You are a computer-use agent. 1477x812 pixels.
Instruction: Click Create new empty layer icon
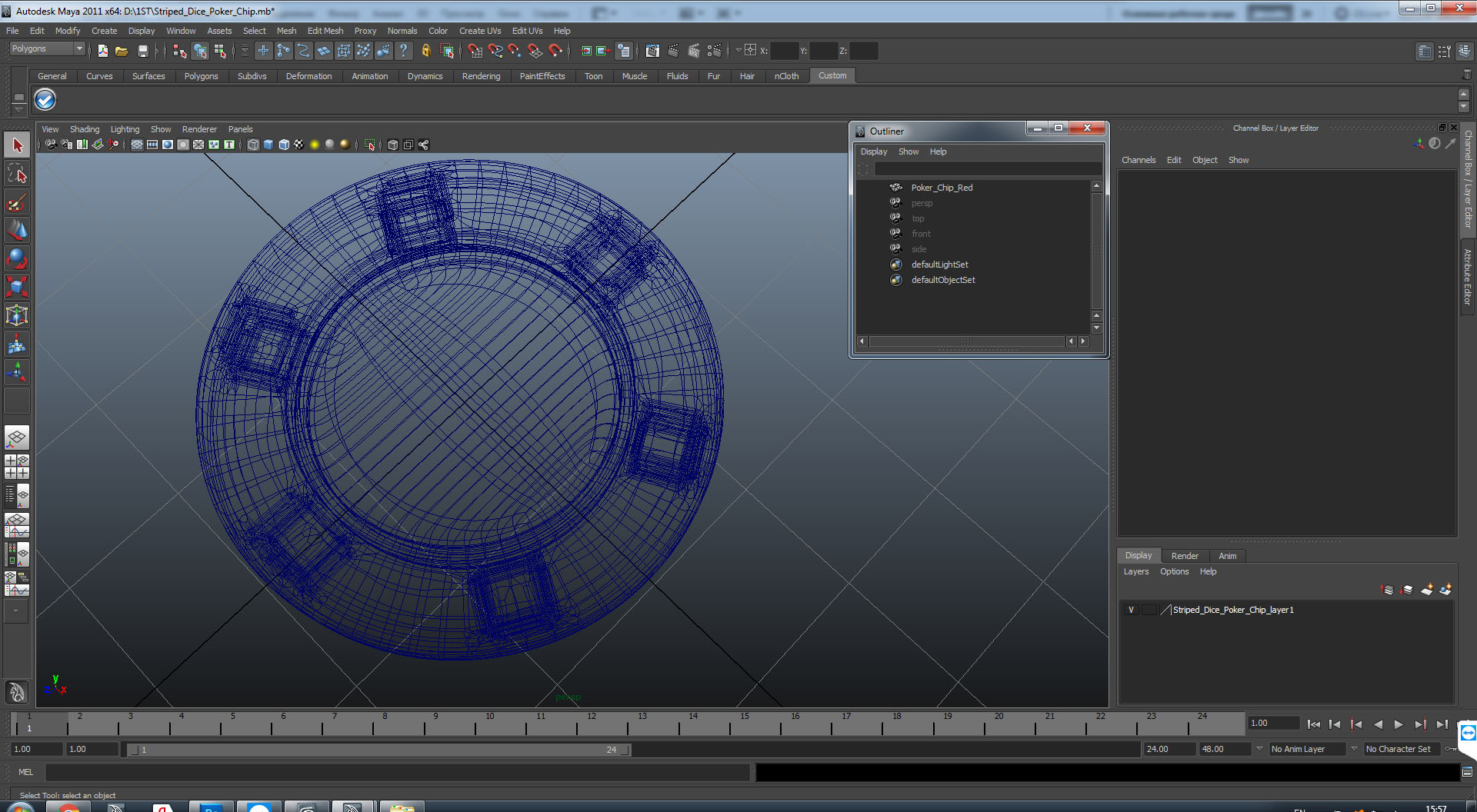click(1427, 590)
